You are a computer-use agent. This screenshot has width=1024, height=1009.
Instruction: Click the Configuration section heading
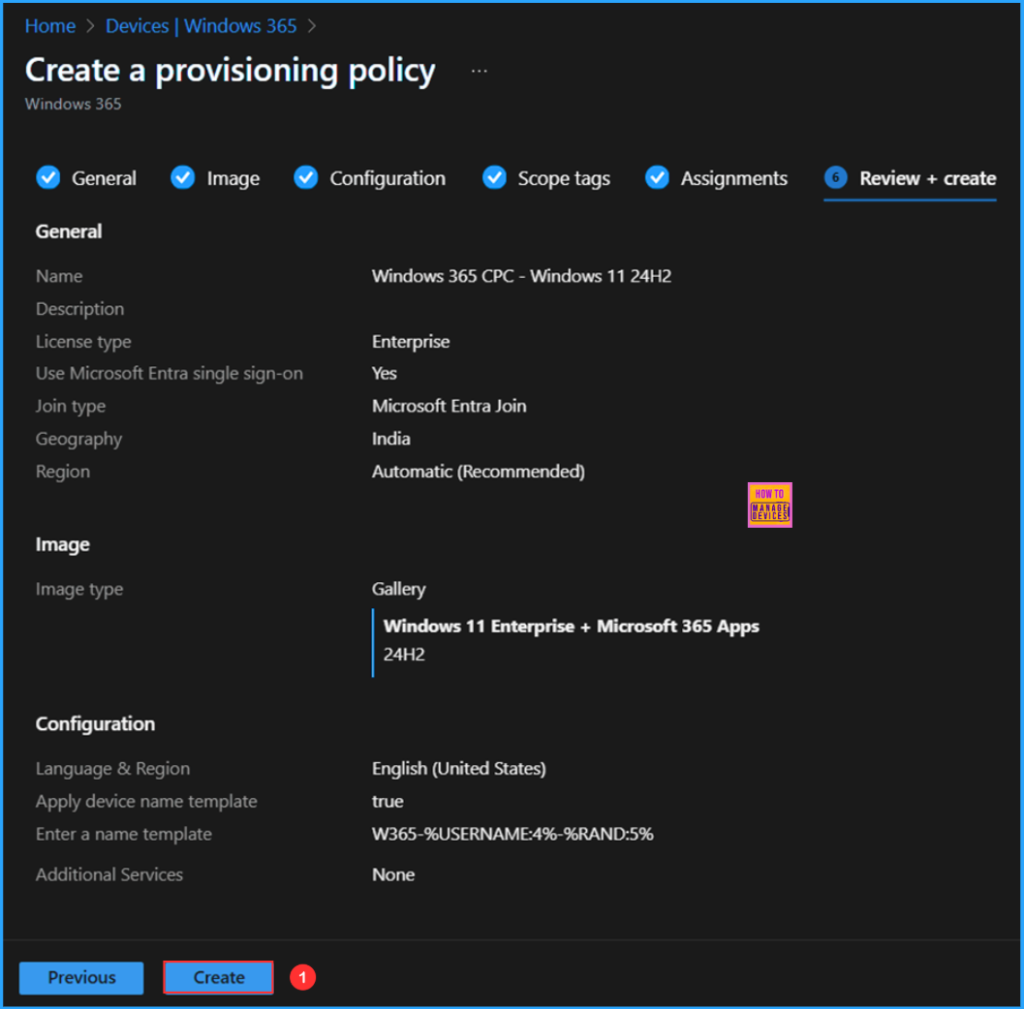(x=95, y=724)
